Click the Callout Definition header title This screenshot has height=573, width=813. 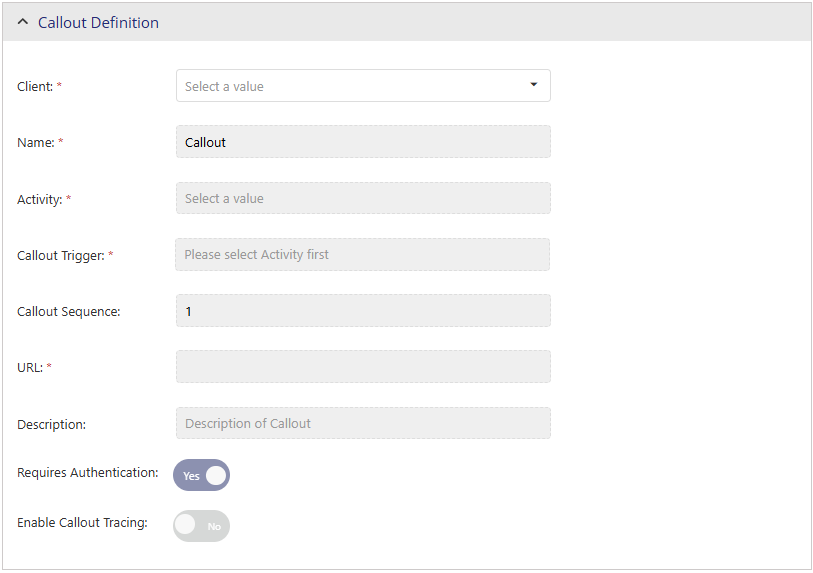98,22
